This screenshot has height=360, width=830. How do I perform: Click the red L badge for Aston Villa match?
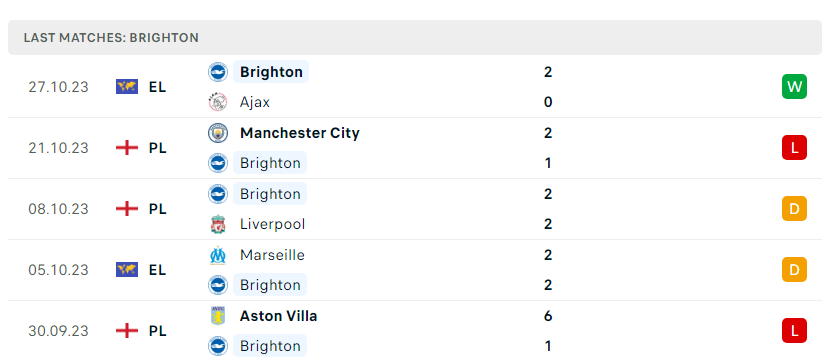tap(794, 331)
